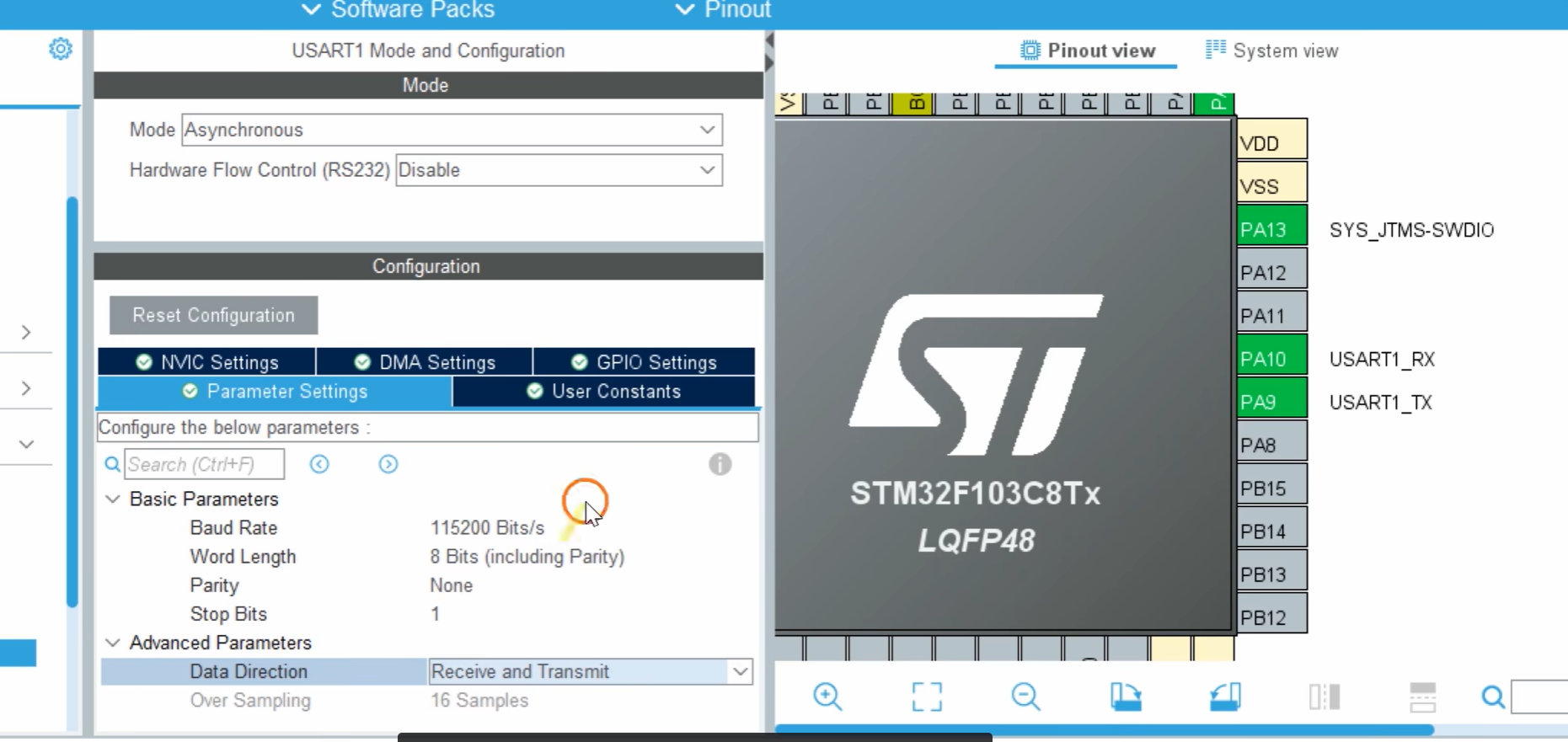Switch to Parameter Settings tab

(x=276, y=392)
